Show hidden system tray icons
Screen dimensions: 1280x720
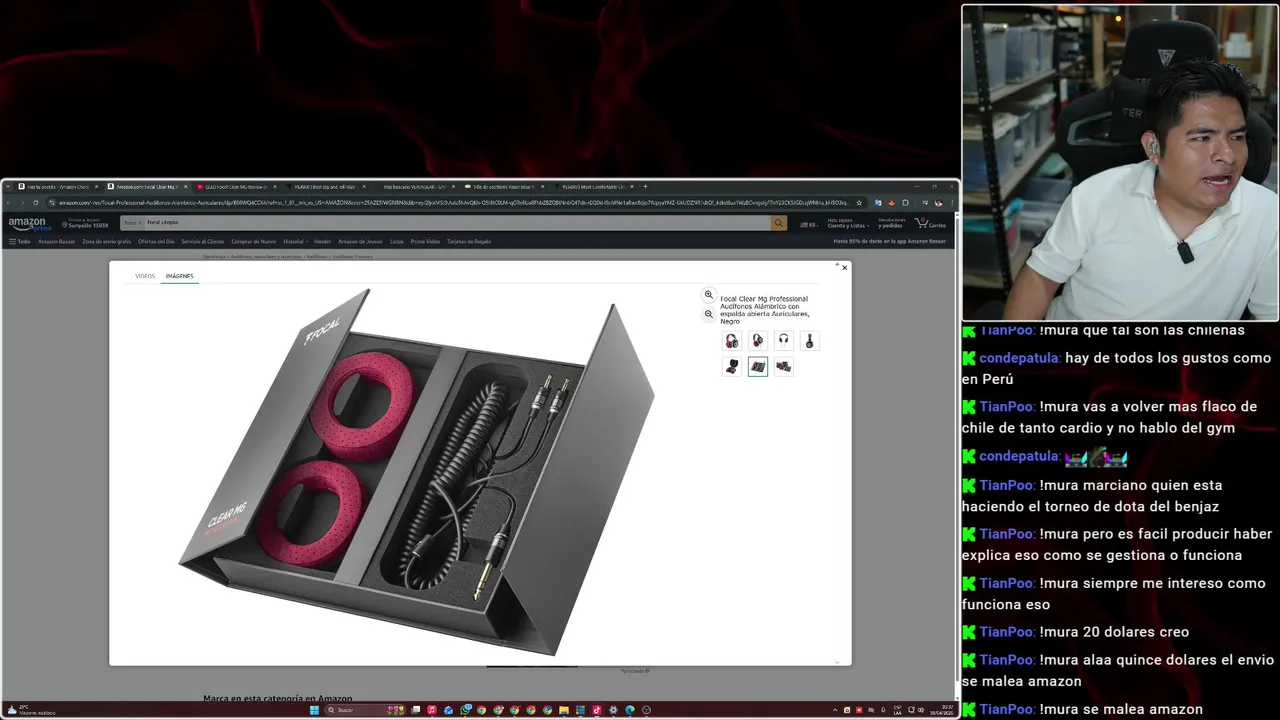click(x=835, y=710)
